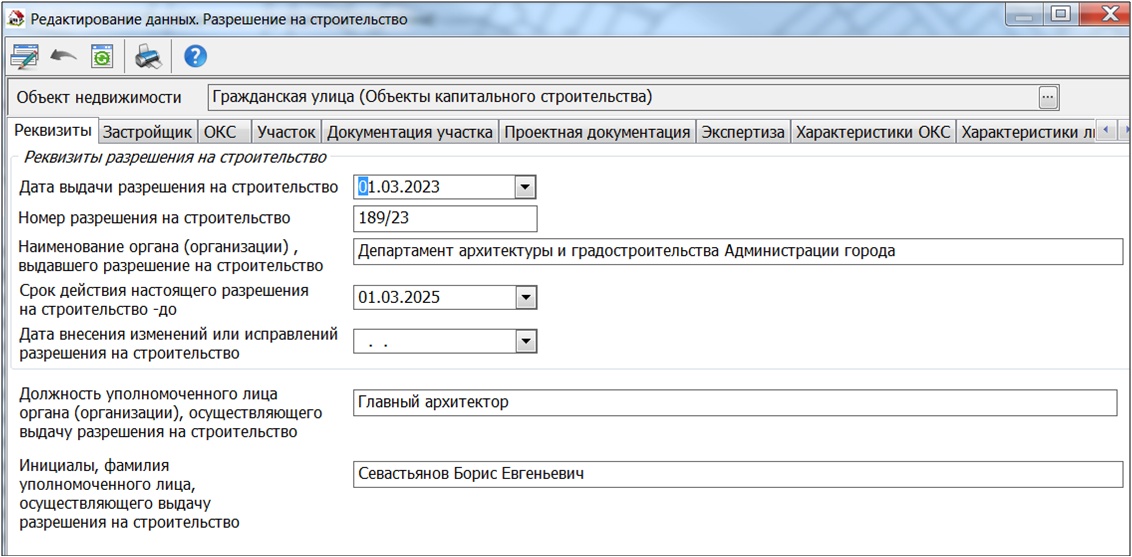This screenshot has width=1132, height=557.
Task: Minimize the Редактирование данных window
Action: coord(1024,14)
